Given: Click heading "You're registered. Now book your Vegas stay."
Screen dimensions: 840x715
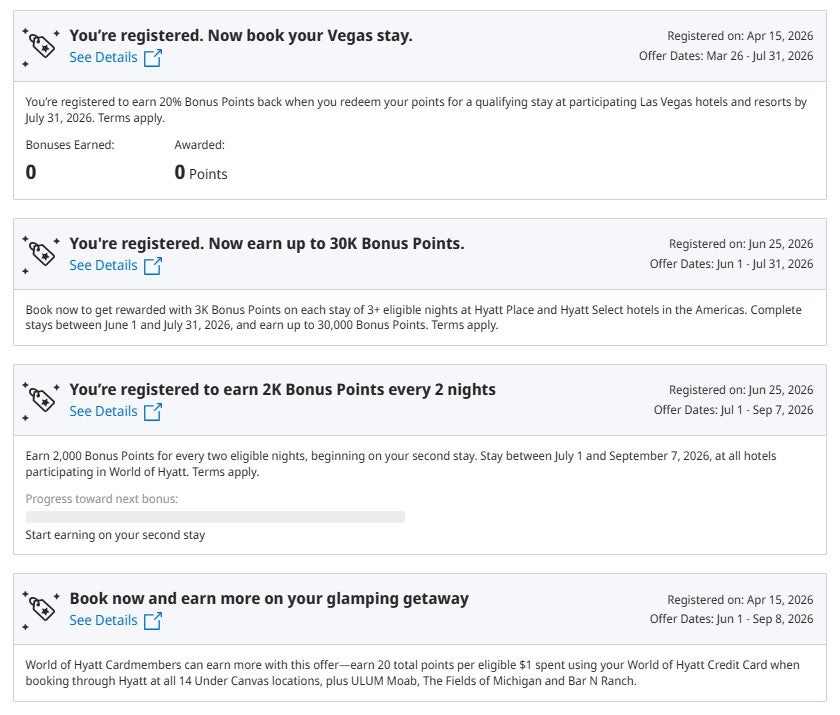Looking at the screenshot, I should point(241,35).
